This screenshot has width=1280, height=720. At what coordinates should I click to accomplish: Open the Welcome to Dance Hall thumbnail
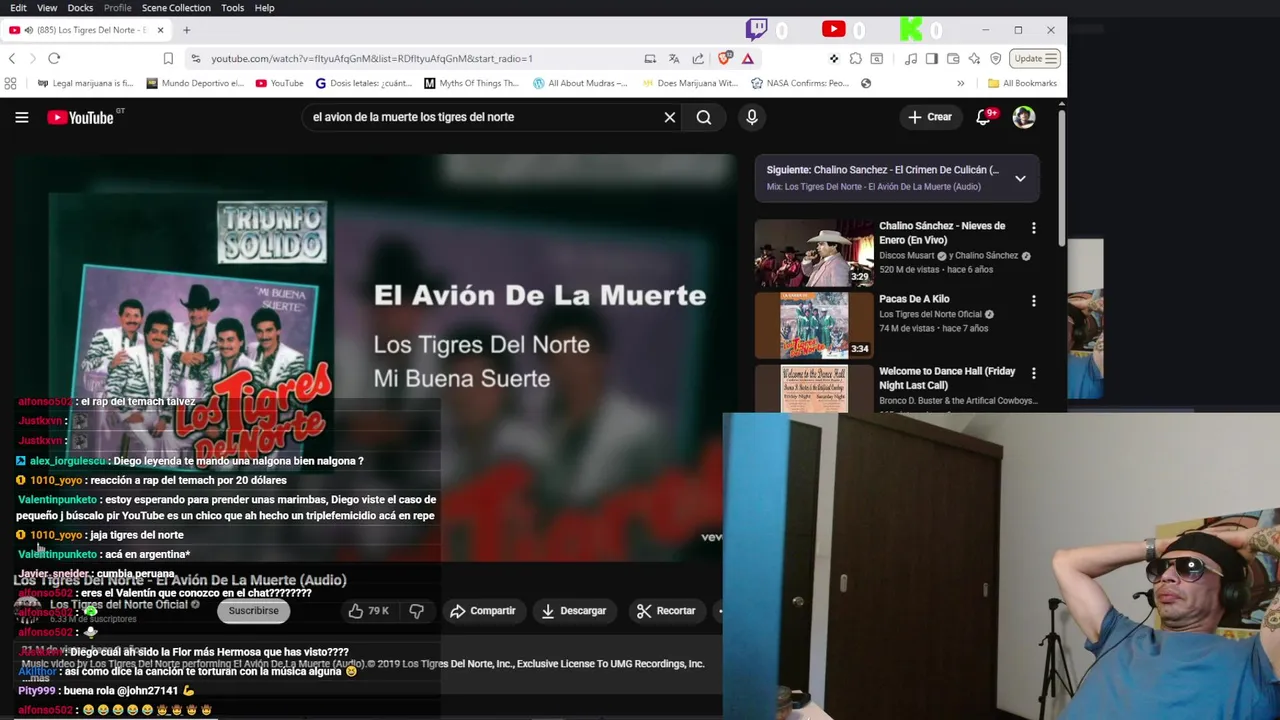[814, 389]
